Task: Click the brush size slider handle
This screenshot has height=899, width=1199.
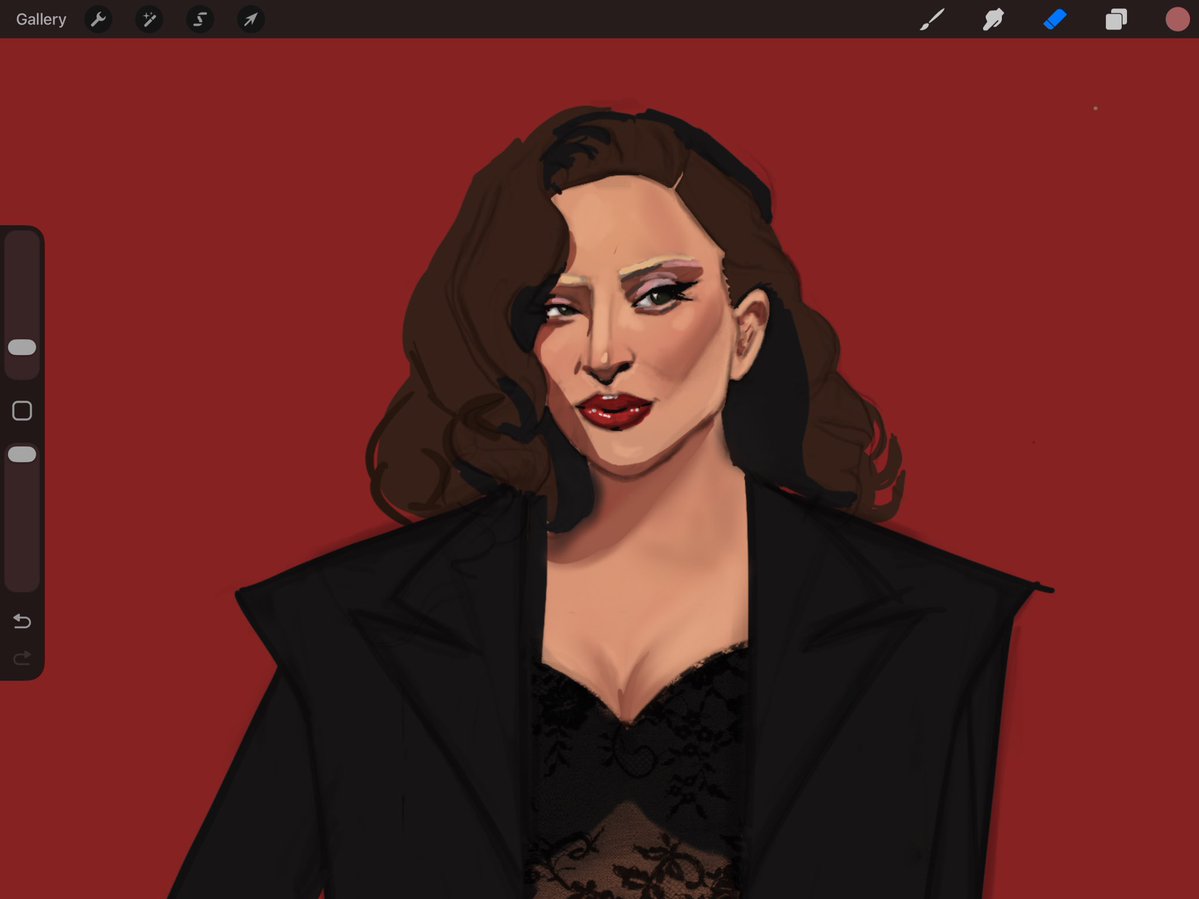Action: [22, 347]
